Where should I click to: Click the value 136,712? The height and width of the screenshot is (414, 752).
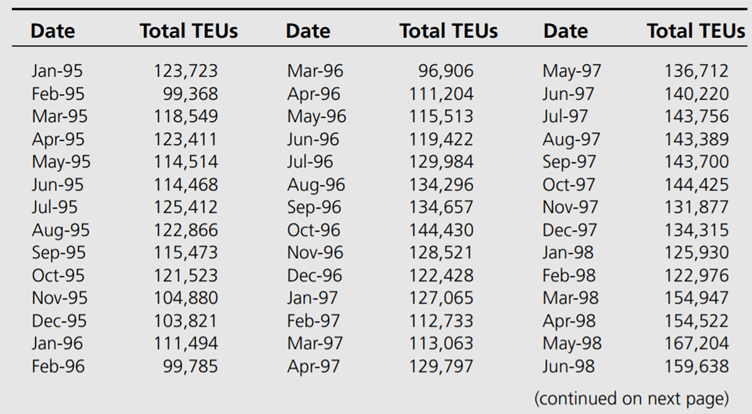coord(697,71)
